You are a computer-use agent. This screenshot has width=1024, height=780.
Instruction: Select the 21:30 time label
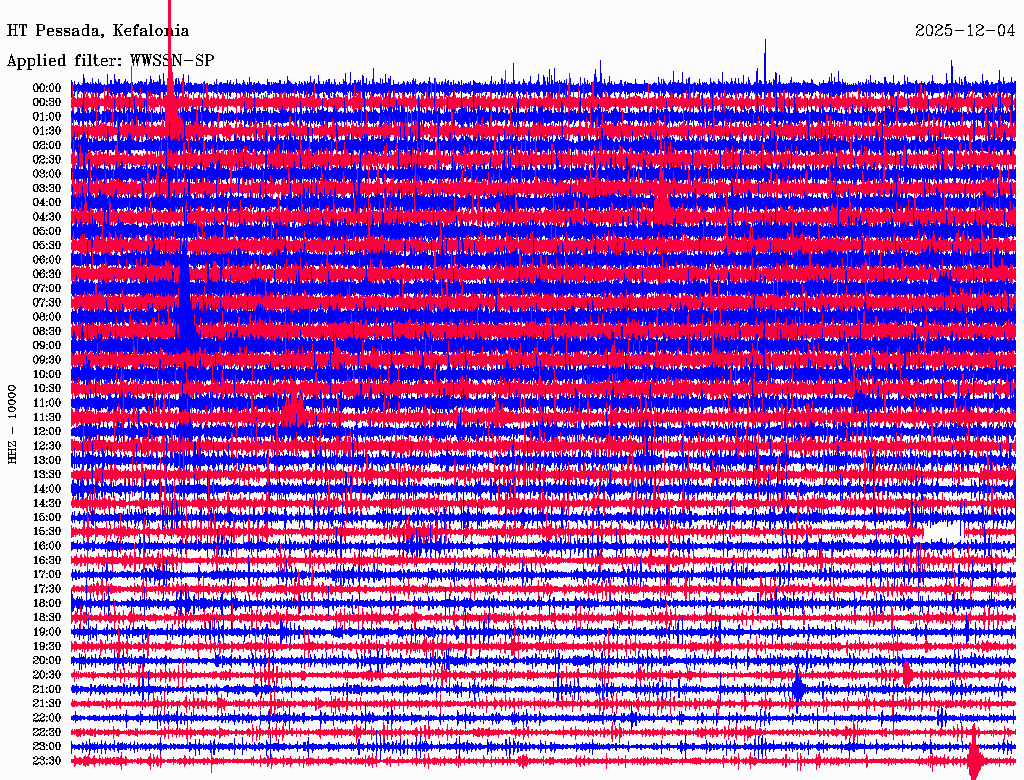(47, 704)
